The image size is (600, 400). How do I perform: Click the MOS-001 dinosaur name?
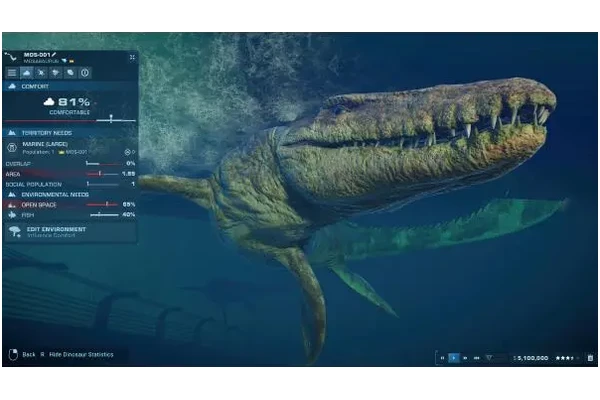coord(37,54)
